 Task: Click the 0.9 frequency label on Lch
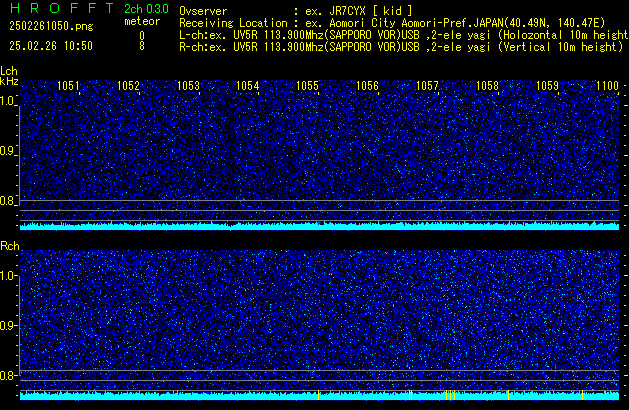(x=7, y=151)
